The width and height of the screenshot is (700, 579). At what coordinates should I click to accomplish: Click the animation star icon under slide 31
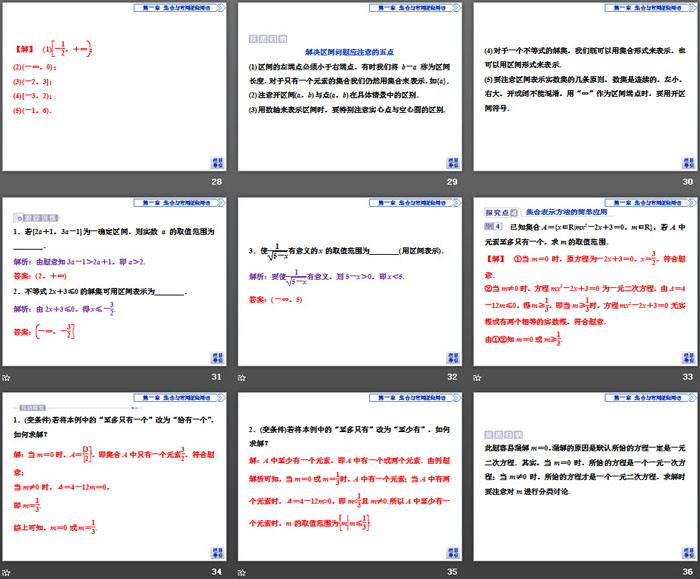pyautogui.click(x=6, y=377)
